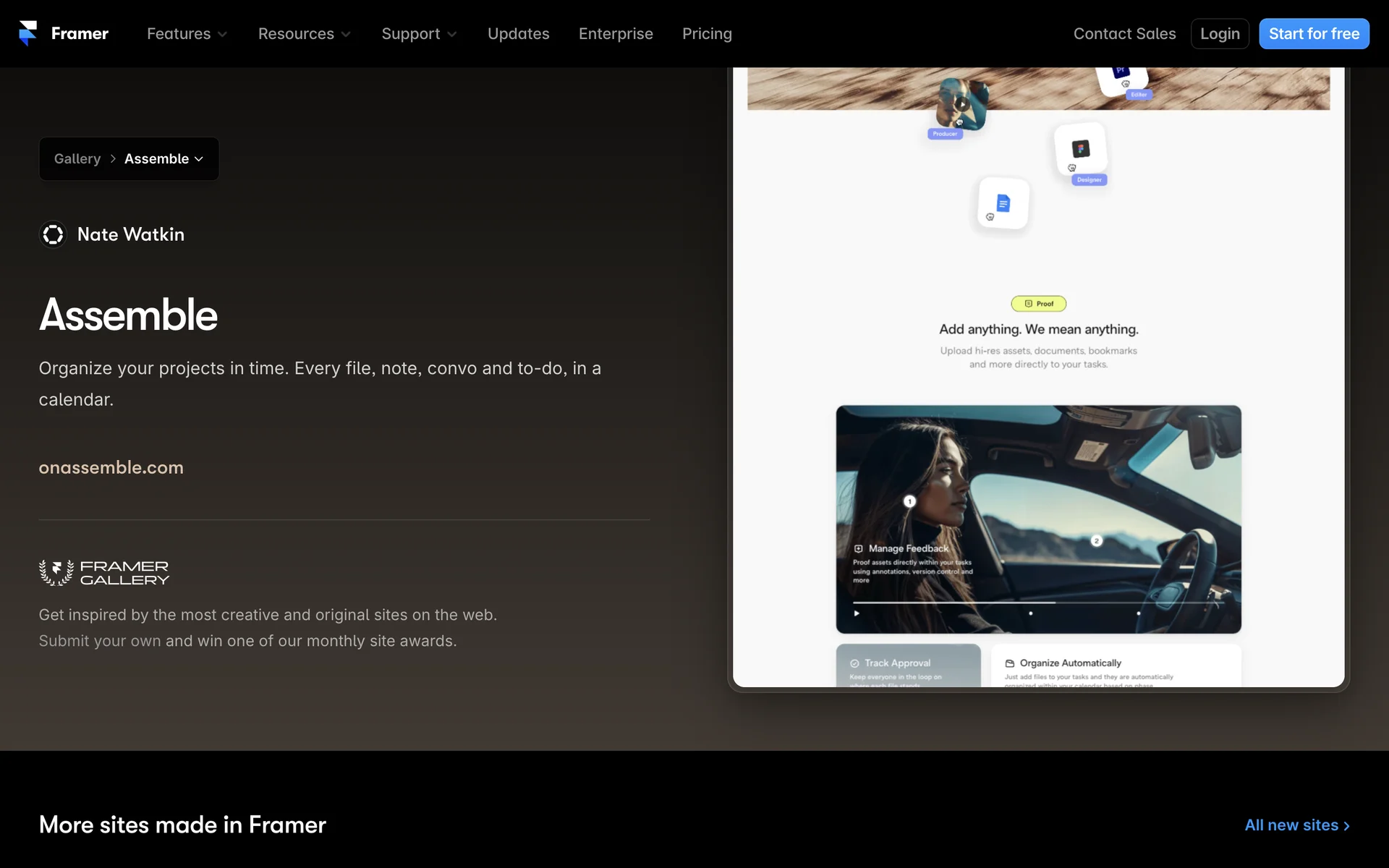The image size is (1389, 868).
Task: Click annotation marker 1 on photo
Action: point(909,501)
